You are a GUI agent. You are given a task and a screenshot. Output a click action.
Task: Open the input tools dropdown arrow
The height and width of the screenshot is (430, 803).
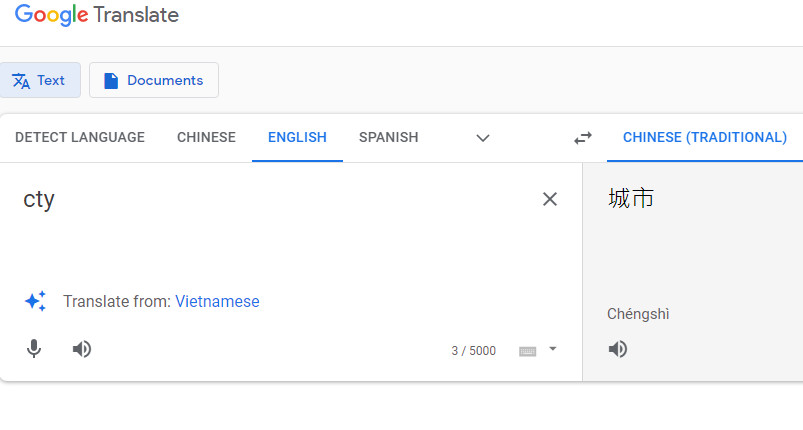tap(553, 349)
